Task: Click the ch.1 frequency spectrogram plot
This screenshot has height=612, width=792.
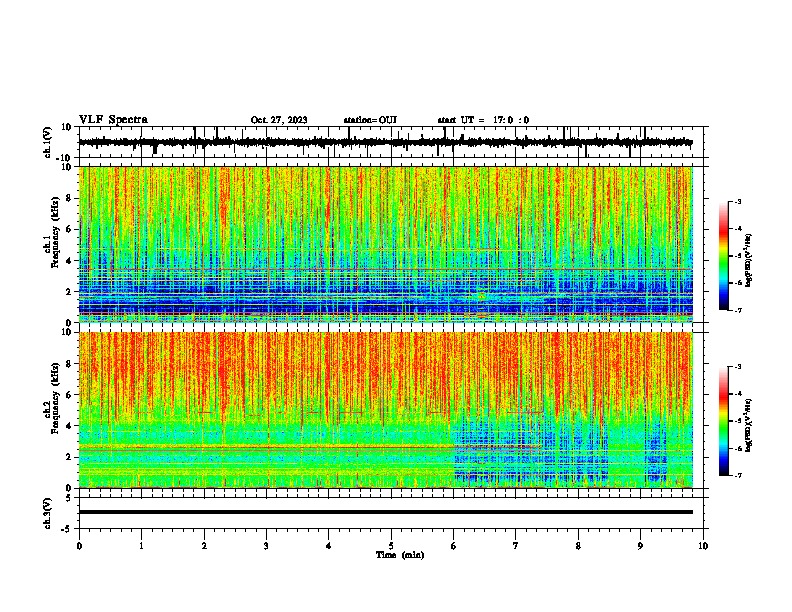Action: click(x=386, y=244)
